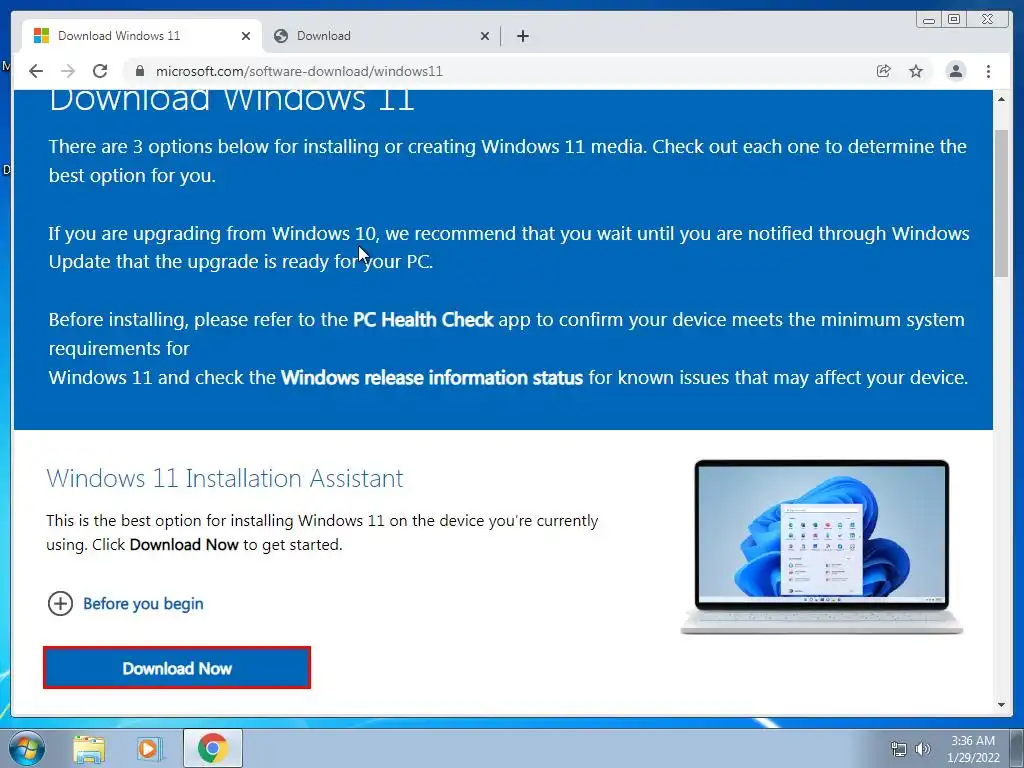Click the Download Now button
Image resolution: width=1024 pixels, height=768 pixels.
coord(177,667)
